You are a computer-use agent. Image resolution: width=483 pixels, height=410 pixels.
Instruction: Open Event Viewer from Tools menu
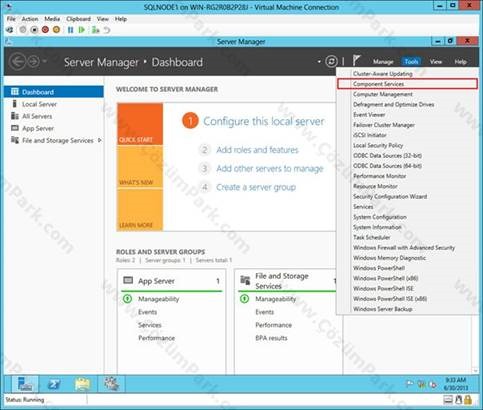pos(407,115)
